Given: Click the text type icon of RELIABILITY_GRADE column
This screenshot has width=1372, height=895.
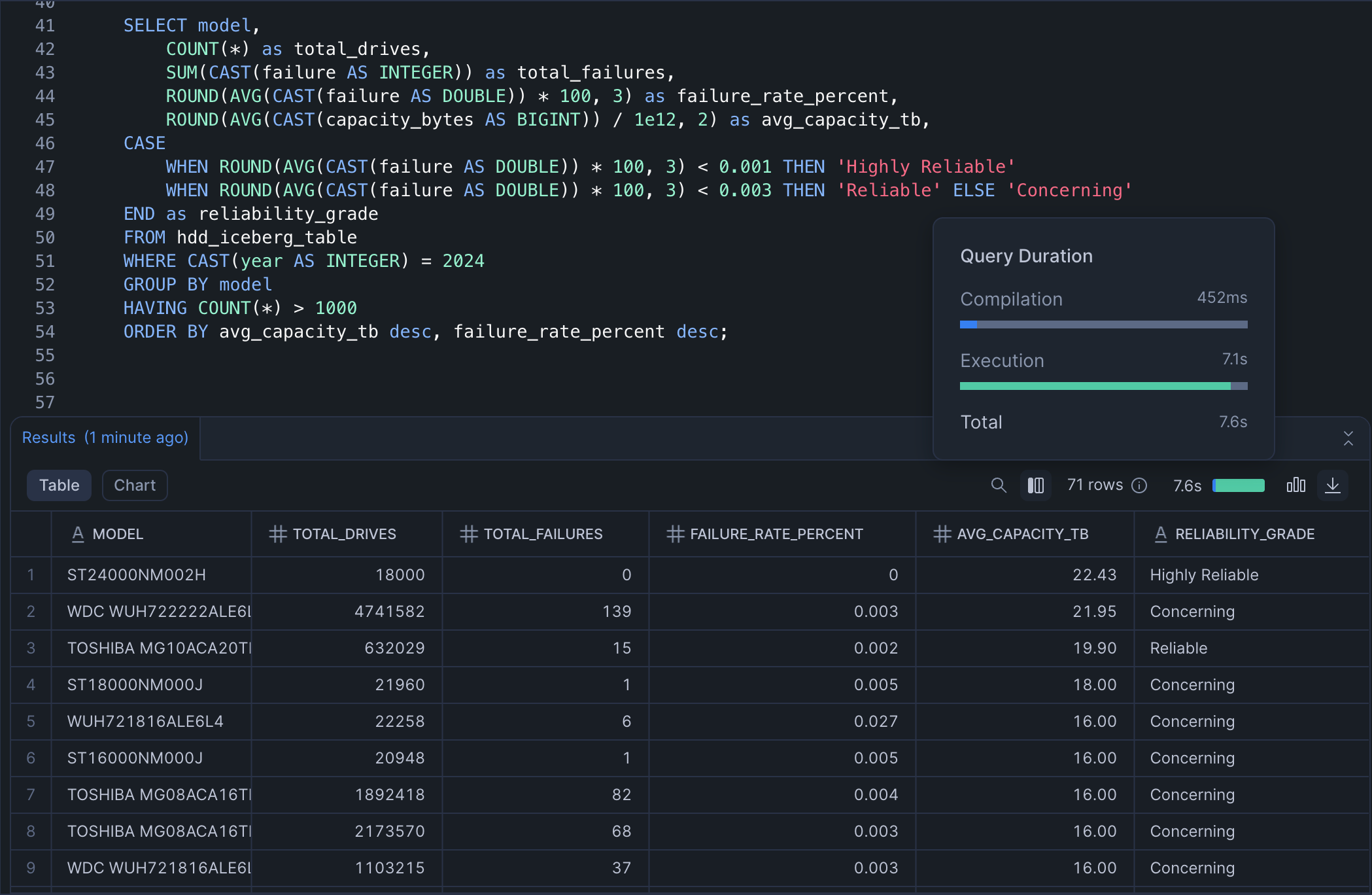Looking at the screenshot, I should point(1161,535).
